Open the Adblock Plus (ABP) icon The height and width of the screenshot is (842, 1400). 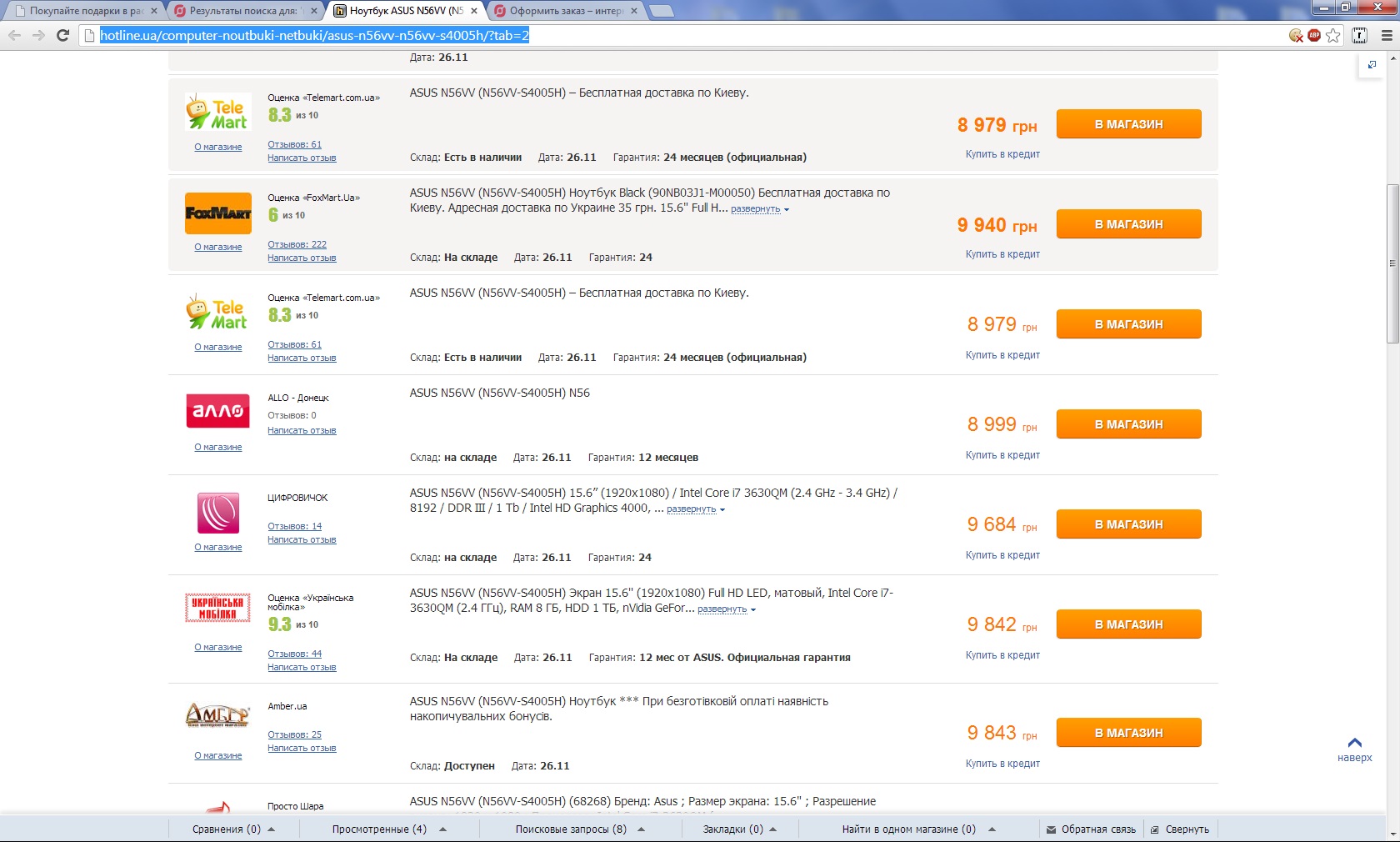pyautogui.click(x=1314, y=35)
